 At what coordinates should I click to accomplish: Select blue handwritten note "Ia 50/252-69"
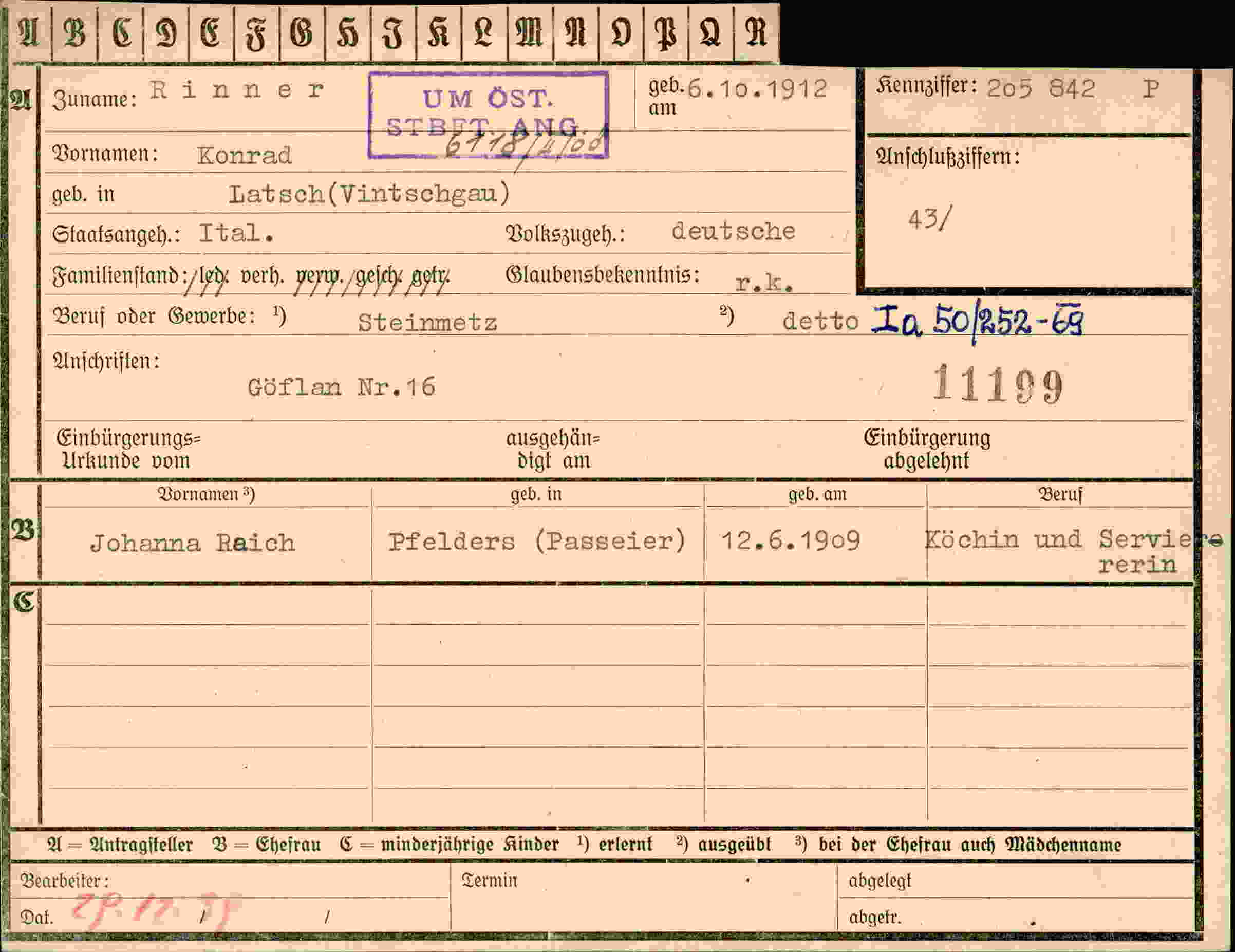click(977, 323)
